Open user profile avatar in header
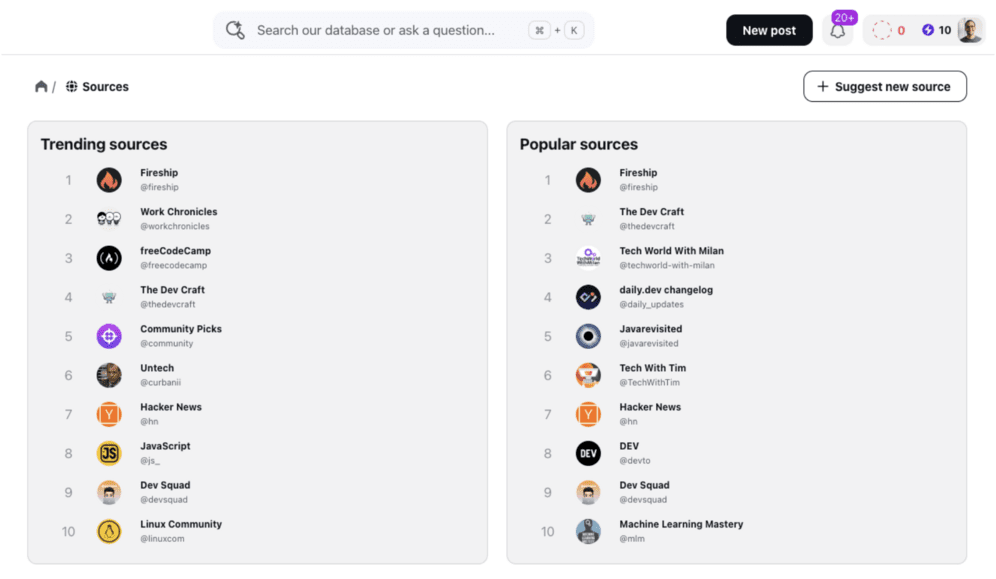 tap(970, 30)
